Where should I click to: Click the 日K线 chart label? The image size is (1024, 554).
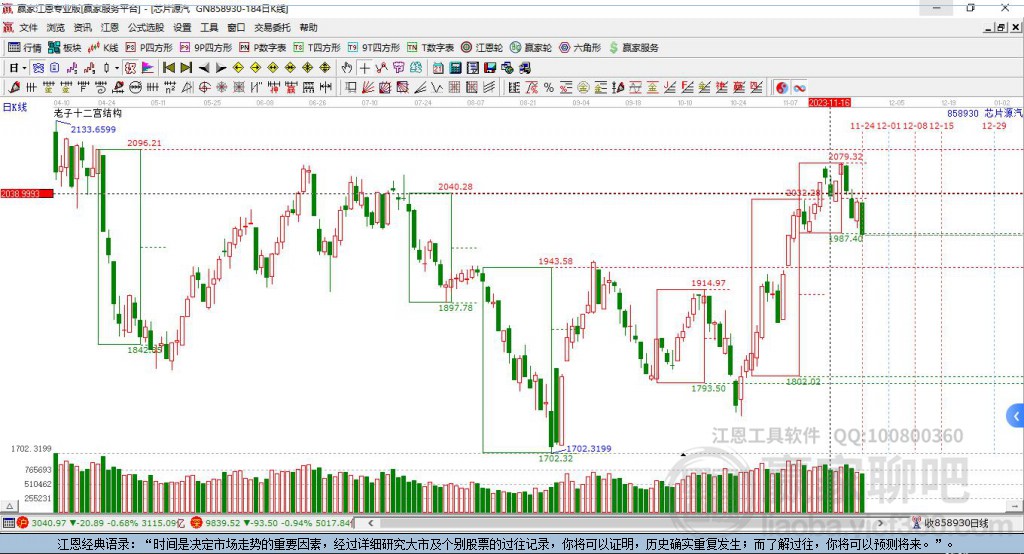(15, 107)
